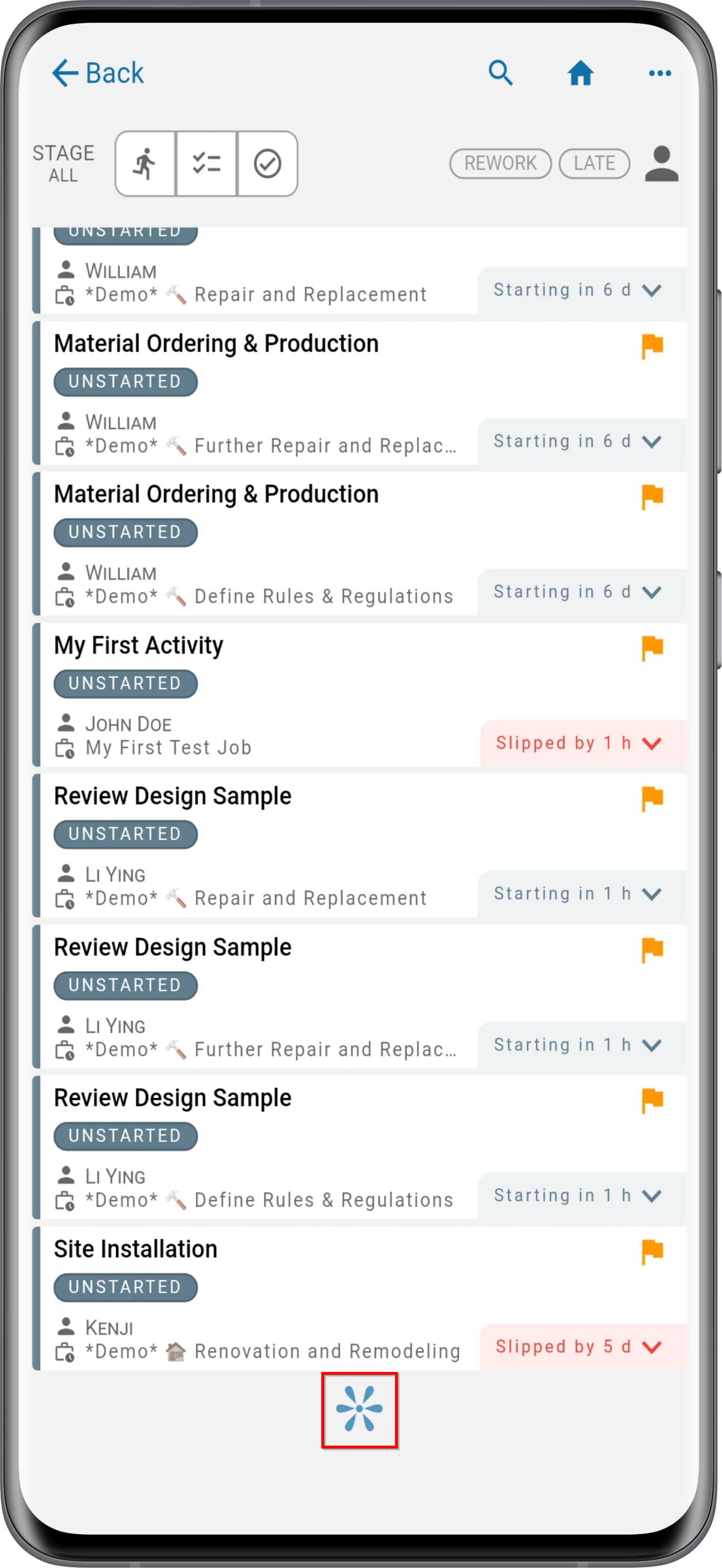Open My First Activity title
722x1568 pixels.
(x=138, y=646)
